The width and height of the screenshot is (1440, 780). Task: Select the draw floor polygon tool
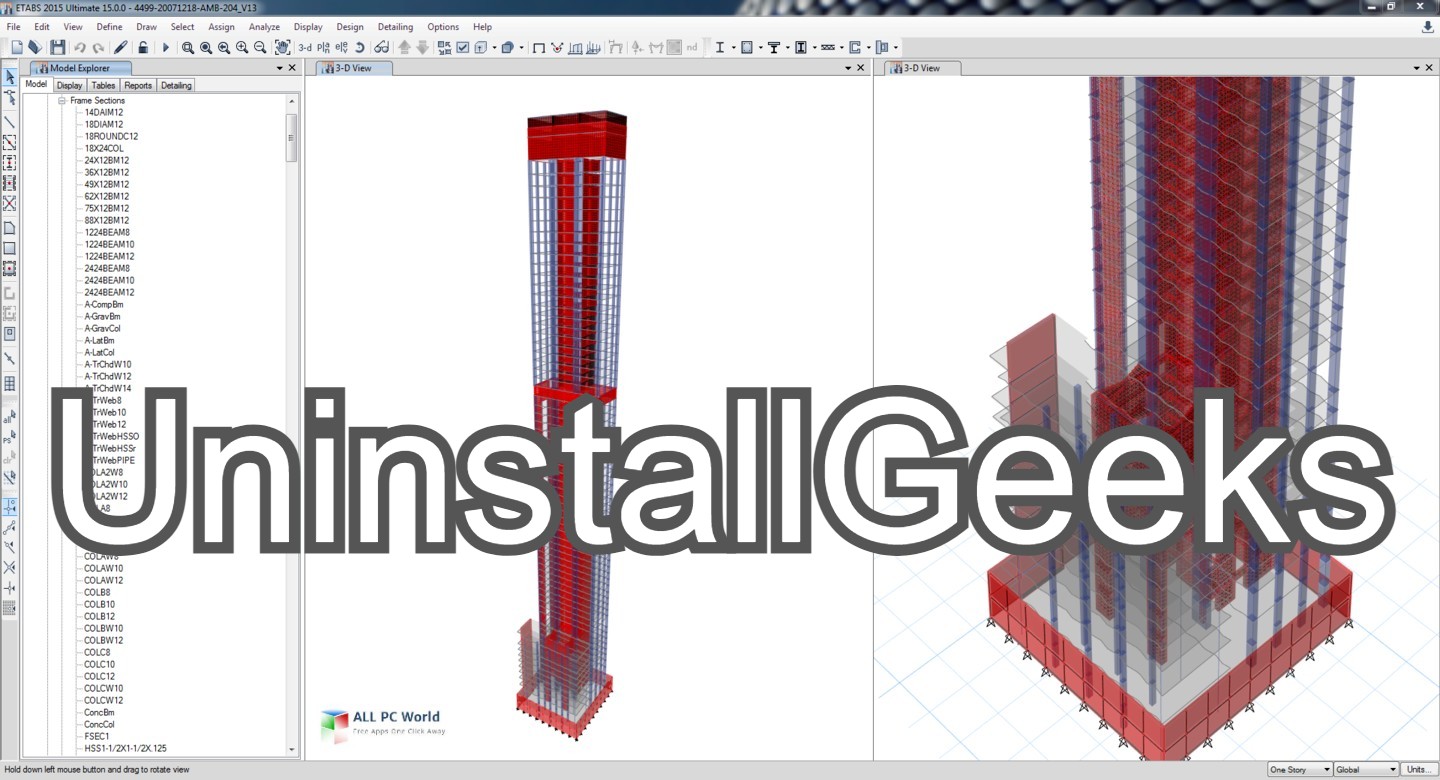click(10, 228)
